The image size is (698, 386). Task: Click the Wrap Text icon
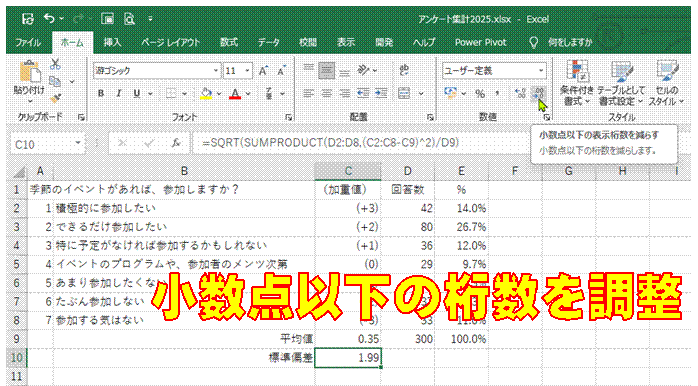[404, 70]
